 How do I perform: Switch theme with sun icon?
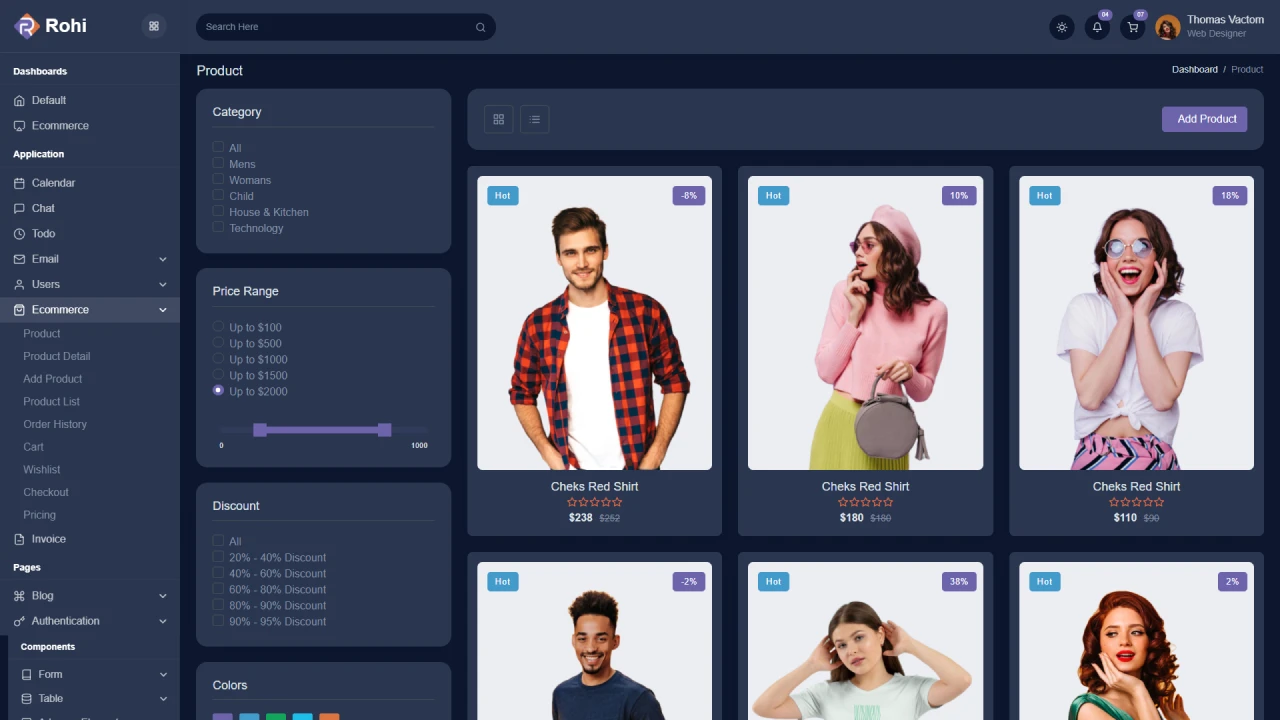click(1062, 27)
